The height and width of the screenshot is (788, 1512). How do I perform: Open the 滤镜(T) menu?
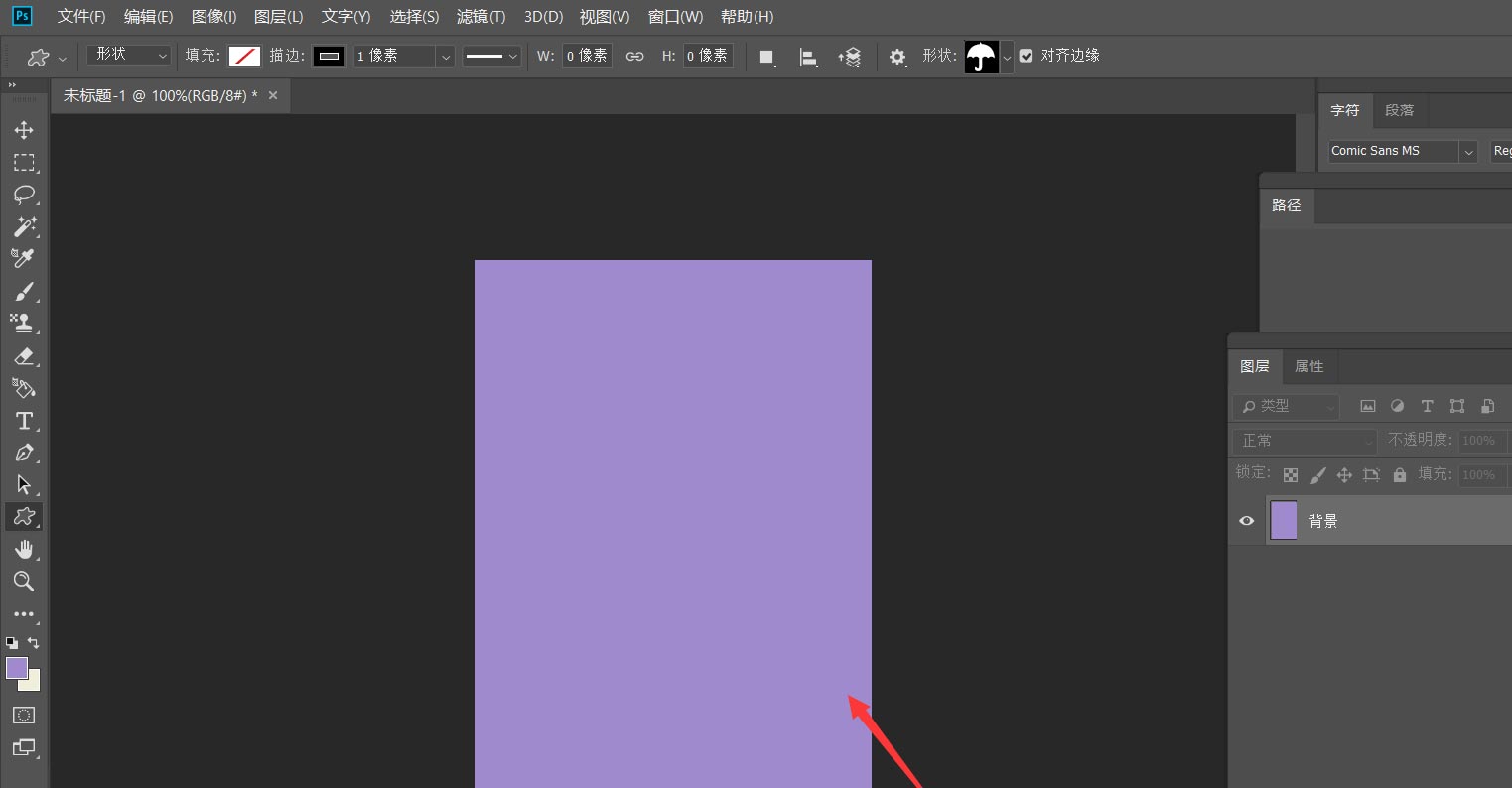point(481,17)
